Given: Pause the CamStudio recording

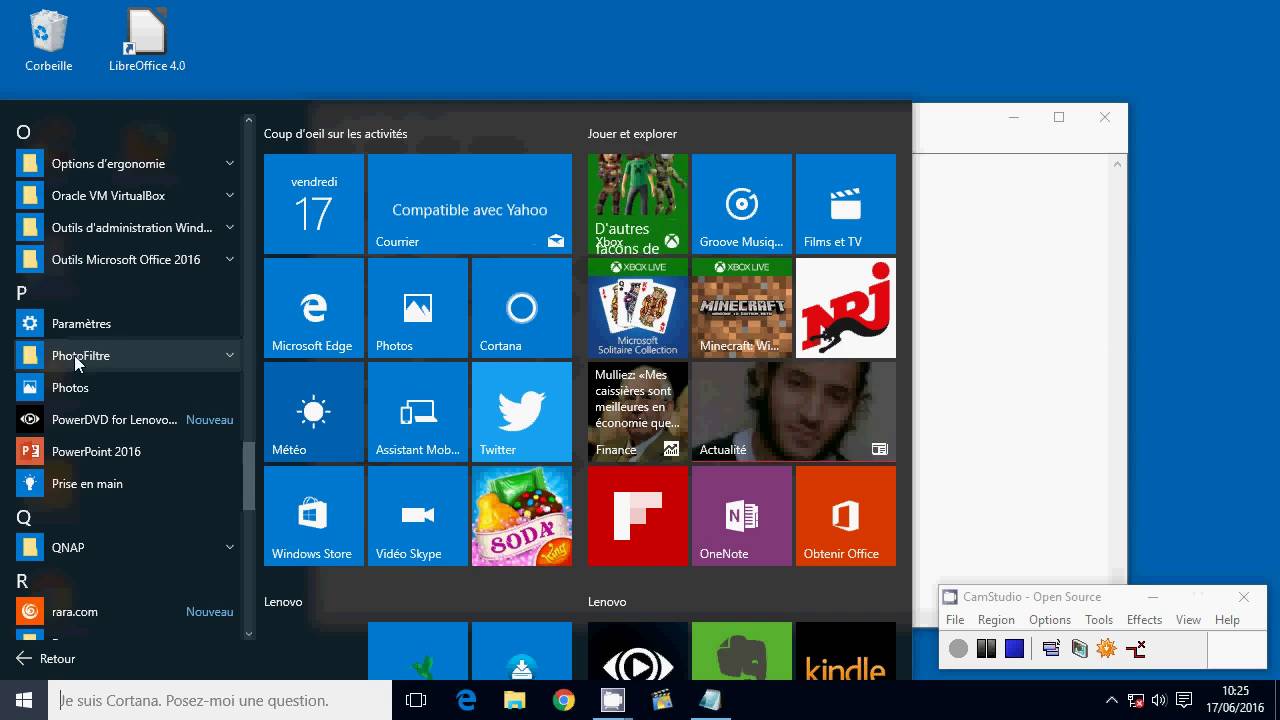Looking at the screenshot, I should pyautogui.click(x=986, y=649).
